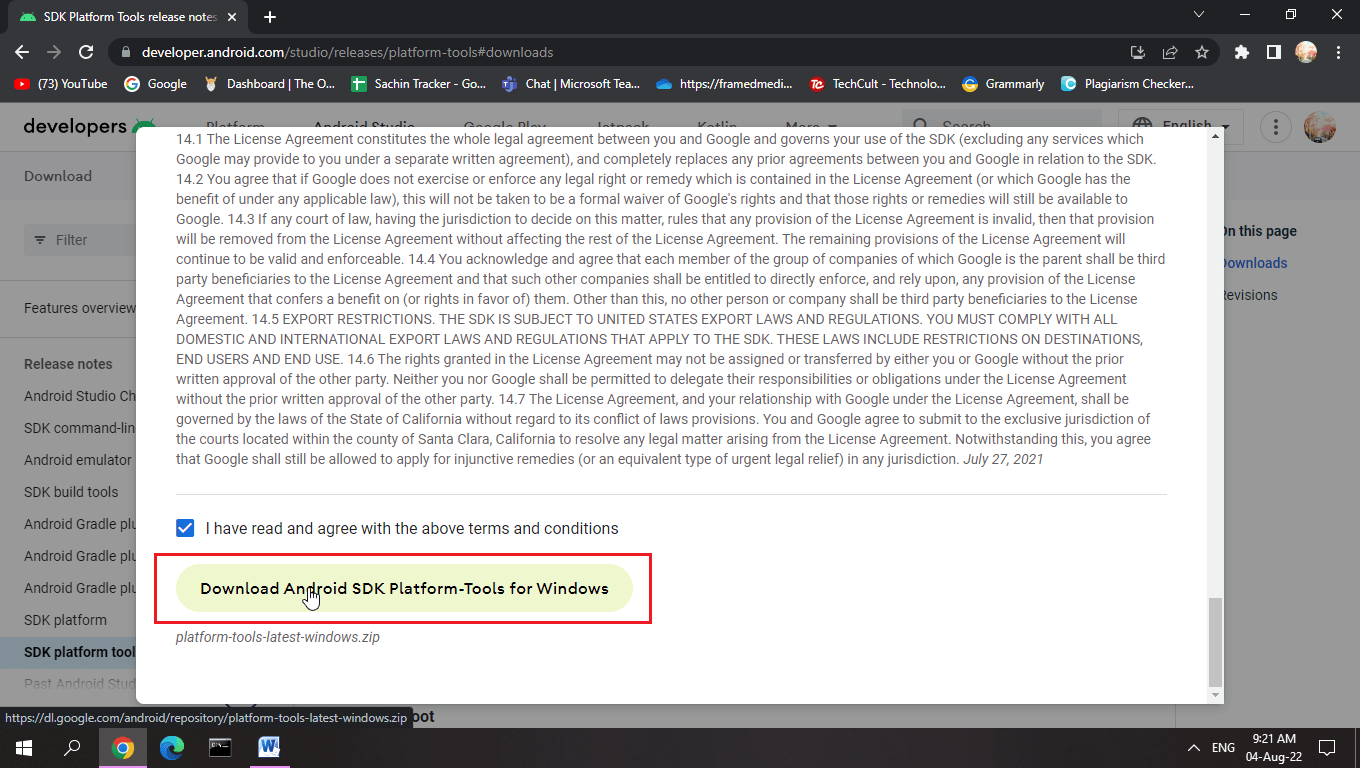Open the Windows Start menu
This screenshot has width=1360, height=768.
click(24, 747)
